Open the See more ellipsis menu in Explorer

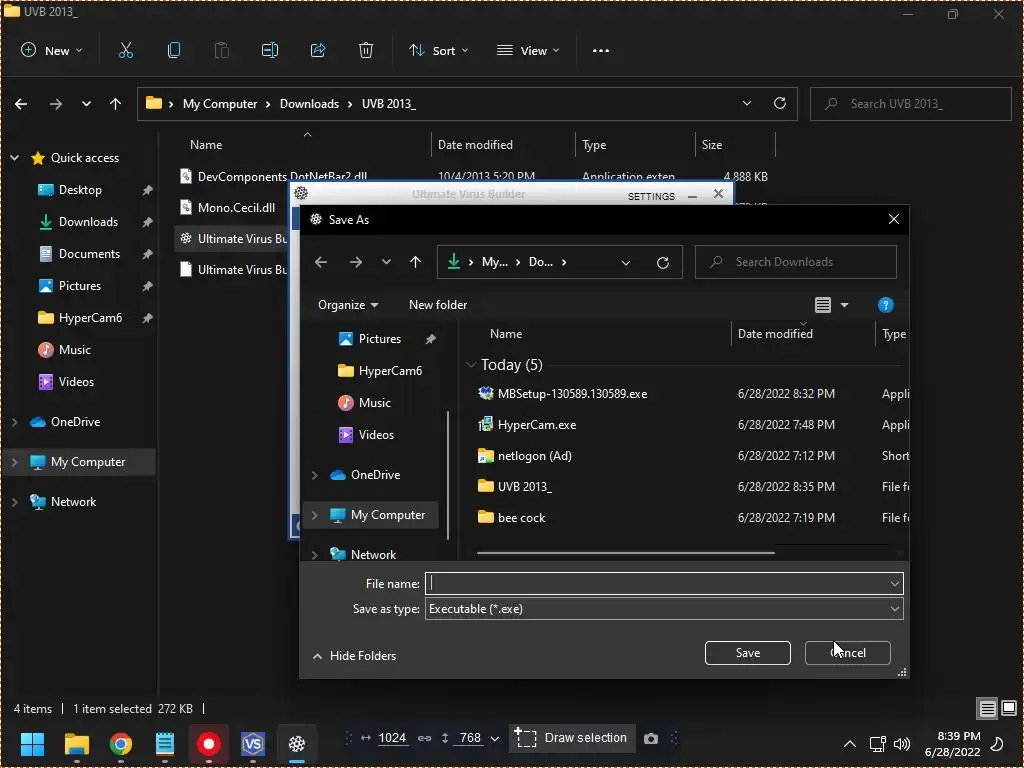tap(601, 50)
